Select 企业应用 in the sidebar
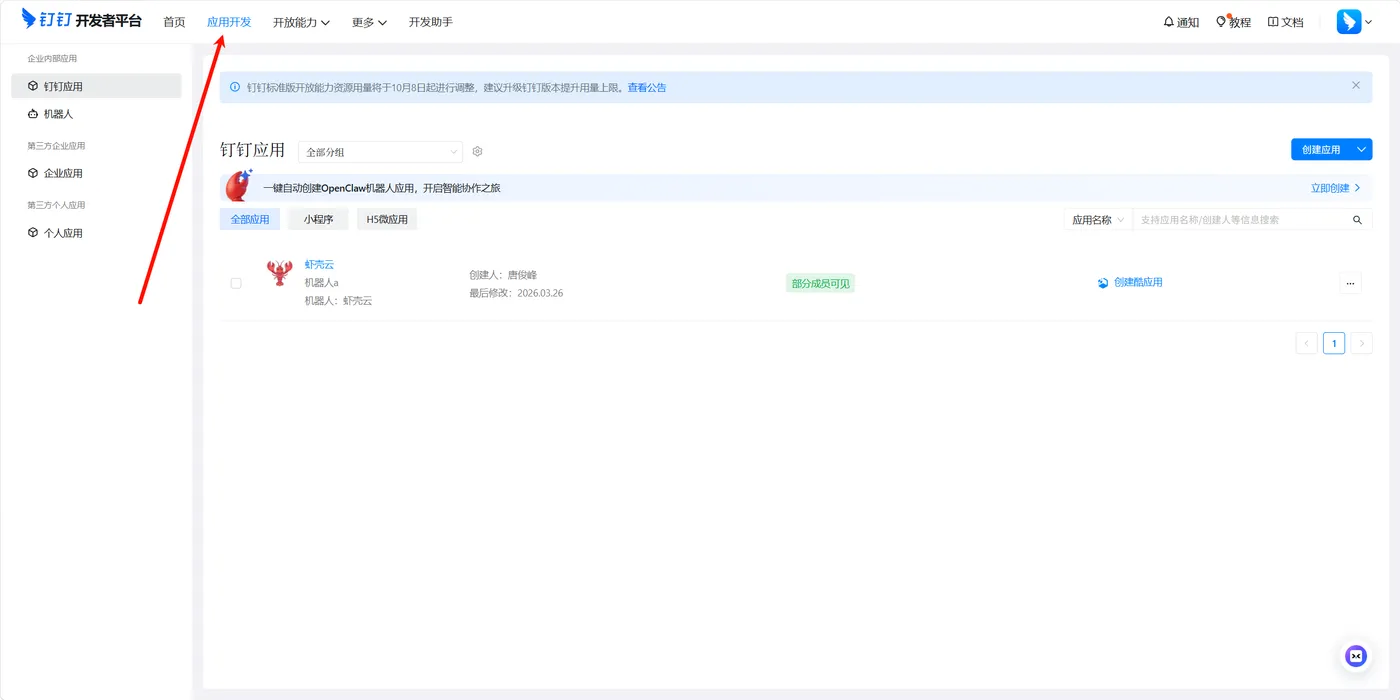1400x700 pixels. click(x=96, y=173)
